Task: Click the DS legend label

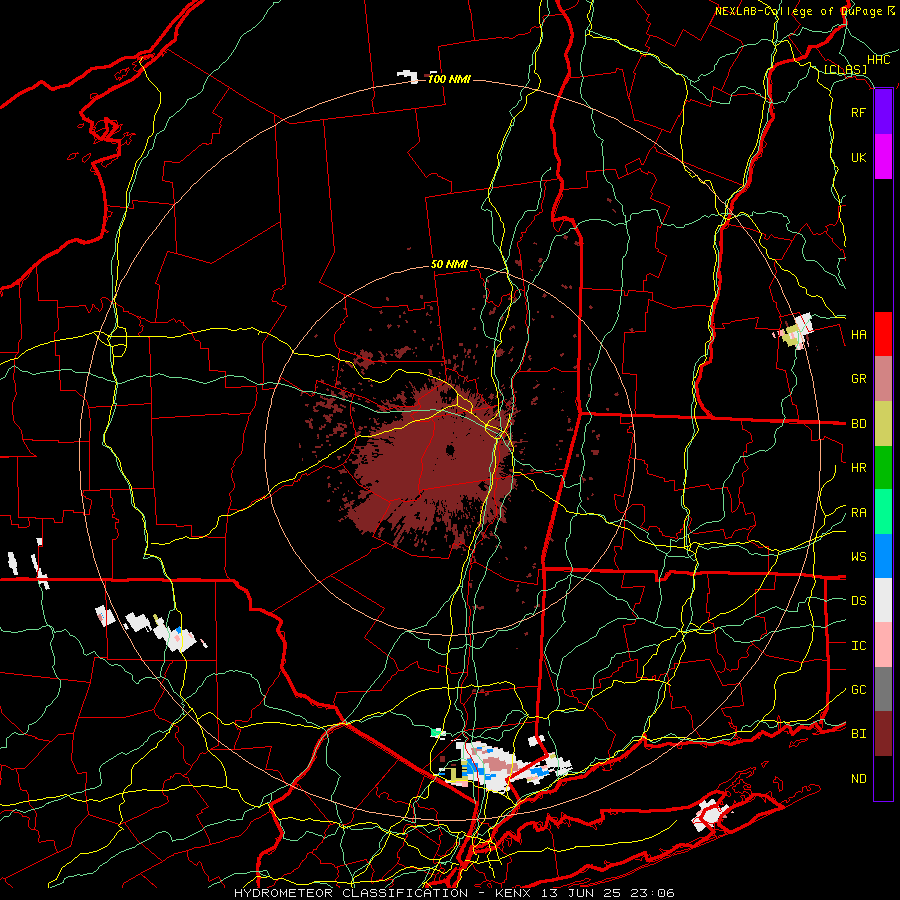Action: [858, 601]
